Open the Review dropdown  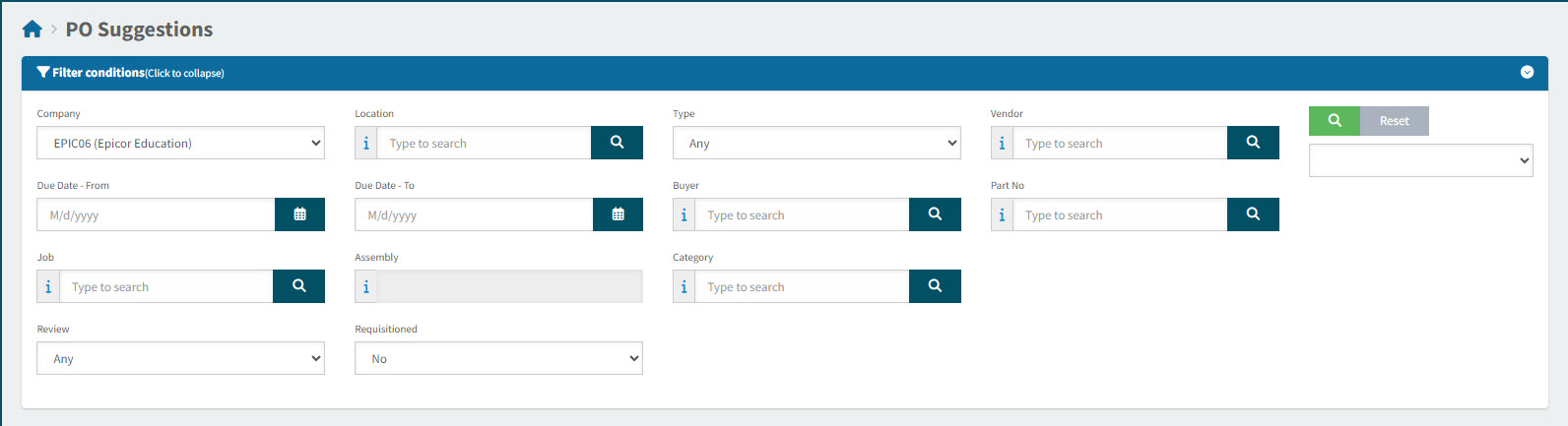coord(180,358)
